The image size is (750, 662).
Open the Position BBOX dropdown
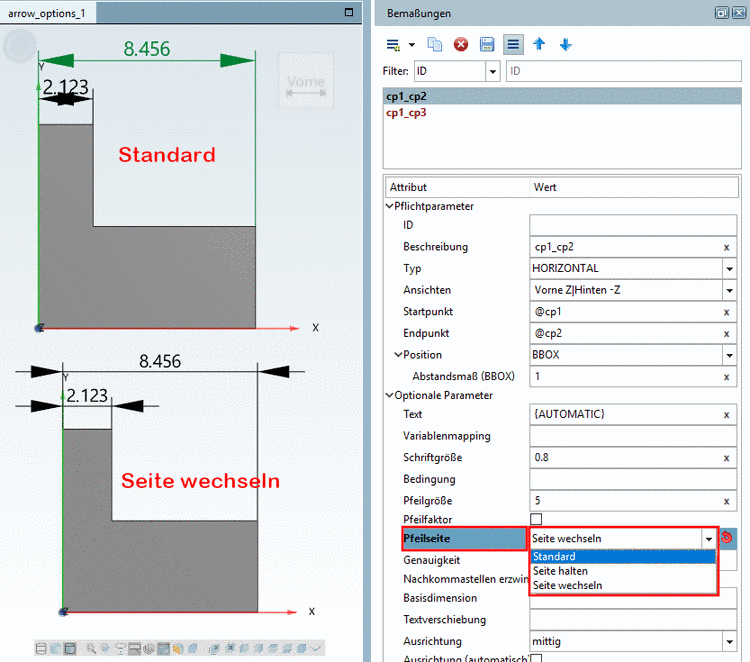(x=729, y=355)
